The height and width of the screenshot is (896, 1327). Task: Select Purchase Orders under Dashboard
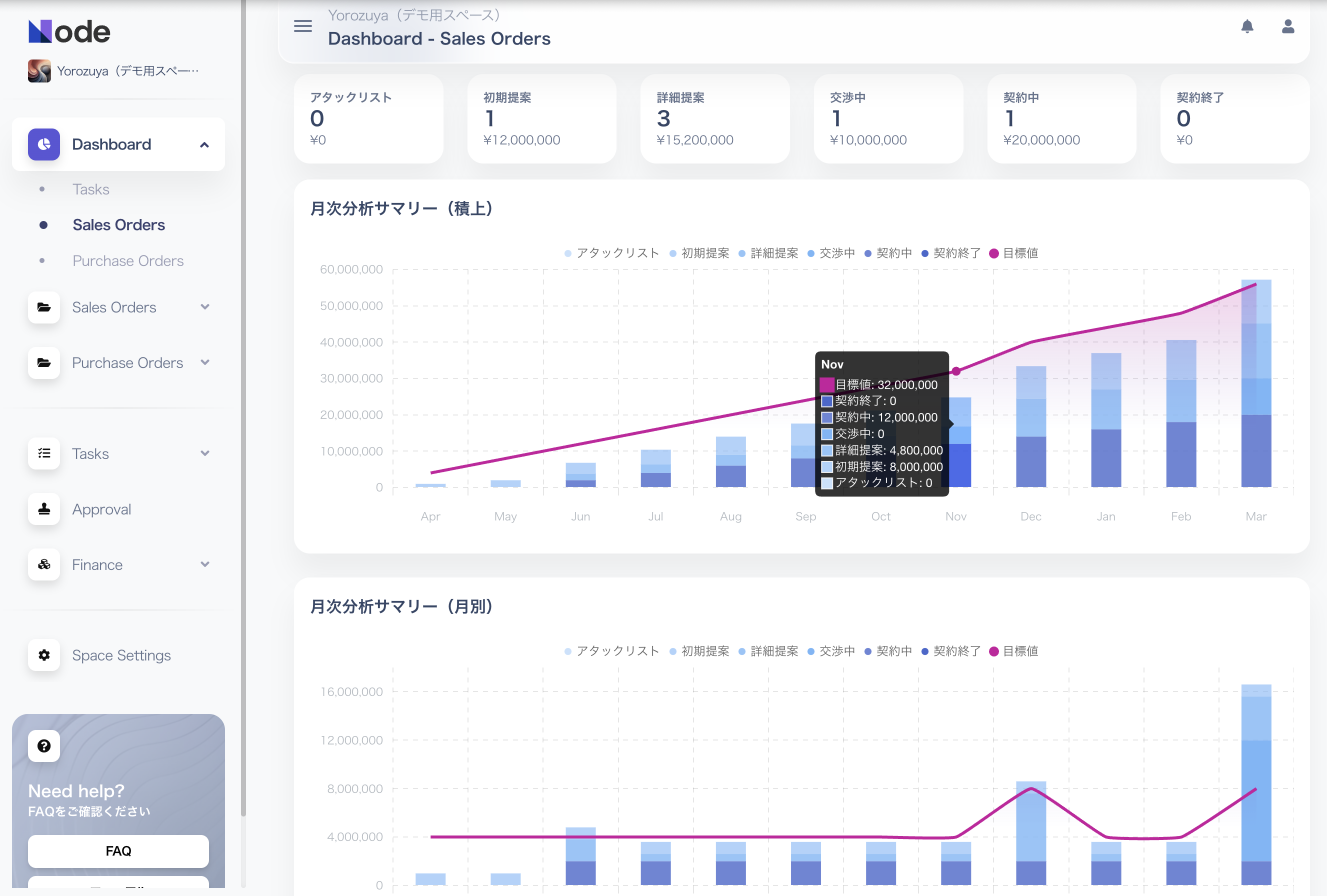tap(128, 261)
